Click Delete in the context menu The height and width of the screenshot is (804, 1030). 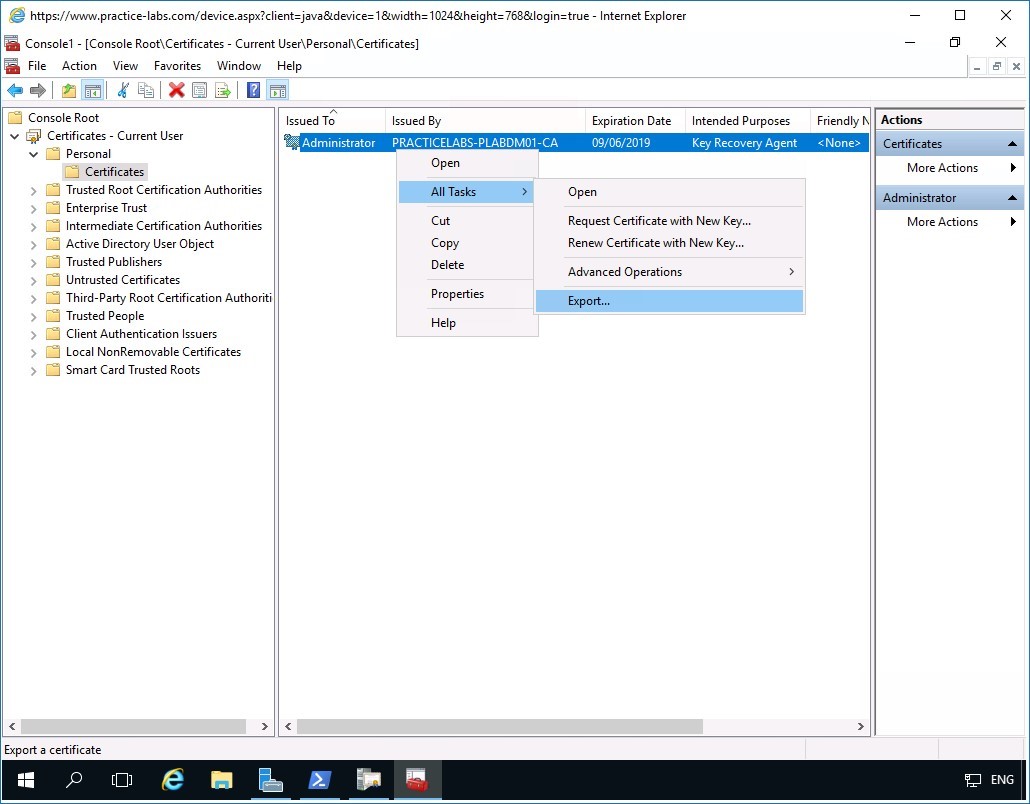tap(466, 265)
